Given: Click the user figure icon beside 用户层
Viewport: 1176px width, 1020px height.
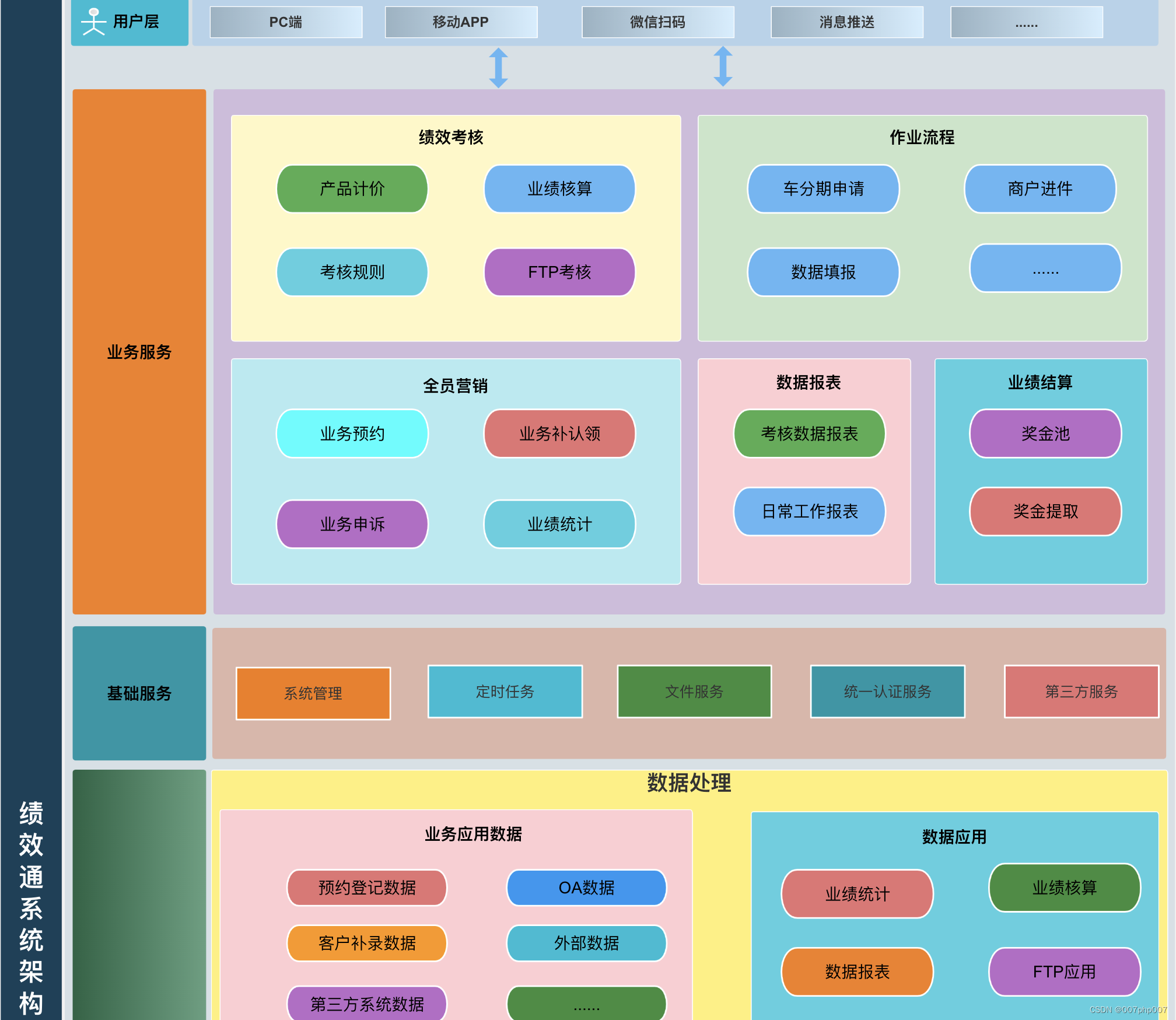Looking at the screenshot, I should (x=93, y=22).
